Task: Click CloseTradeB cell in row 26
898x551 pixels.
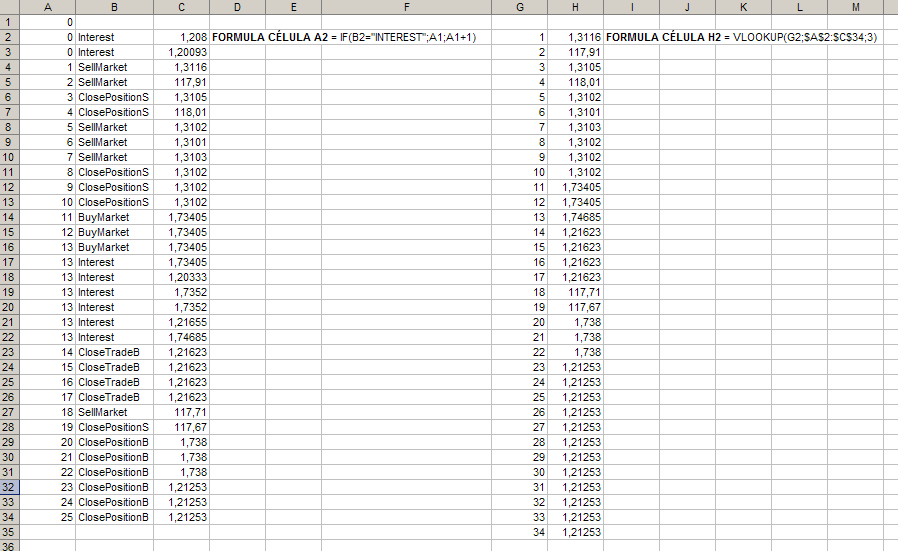Action: (114, 397)
